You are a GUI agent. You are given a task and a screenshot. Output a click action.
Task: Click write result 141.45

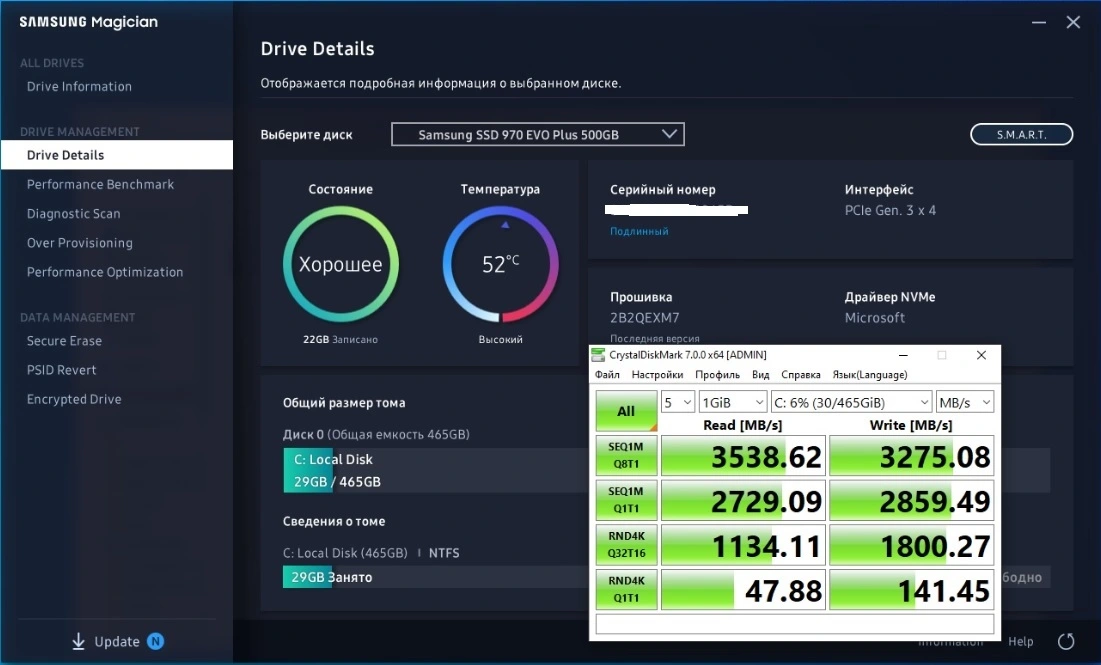tap(911, 590)
